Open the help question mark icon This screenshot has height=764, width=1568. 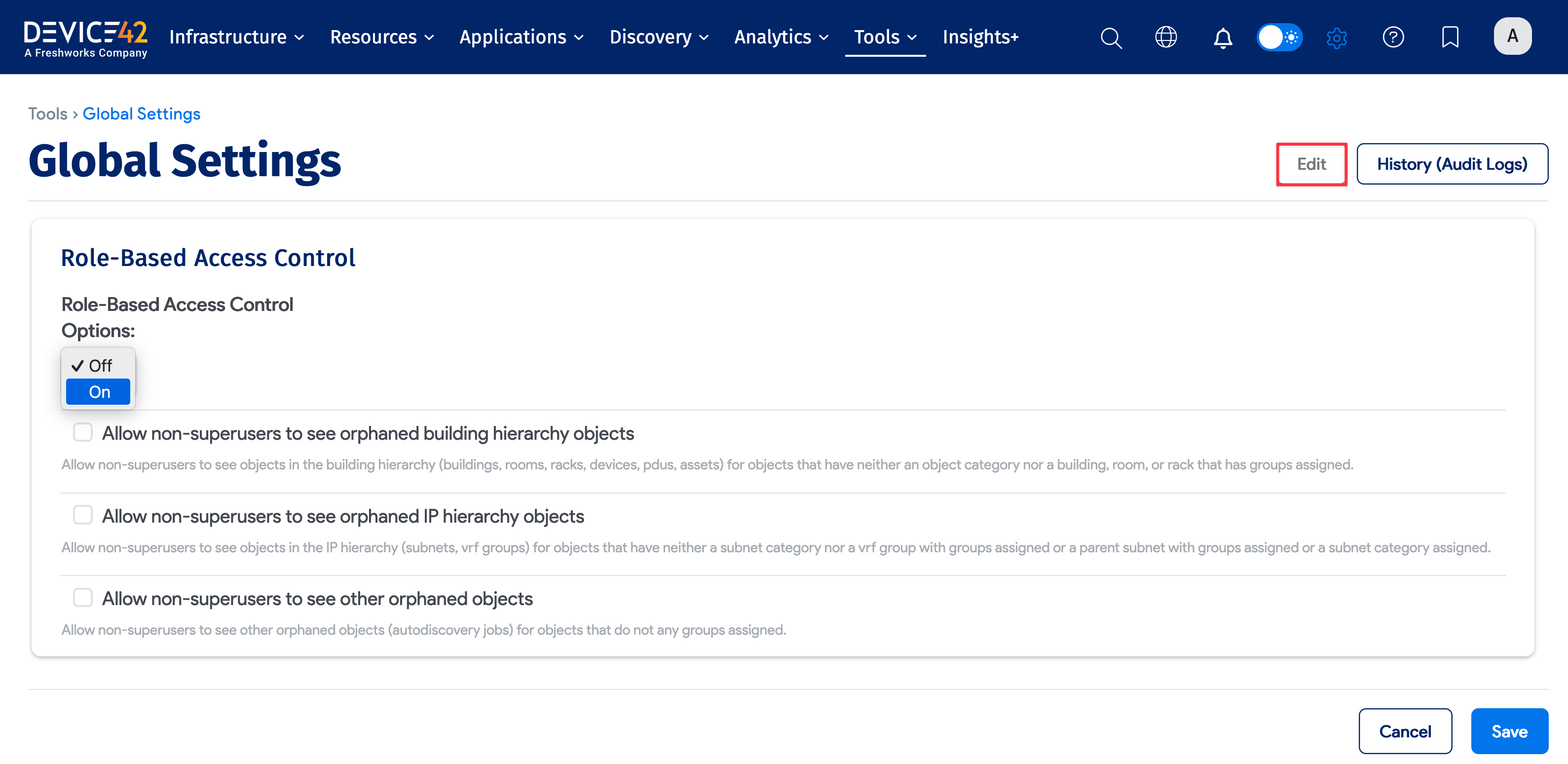pos(1393,37)
